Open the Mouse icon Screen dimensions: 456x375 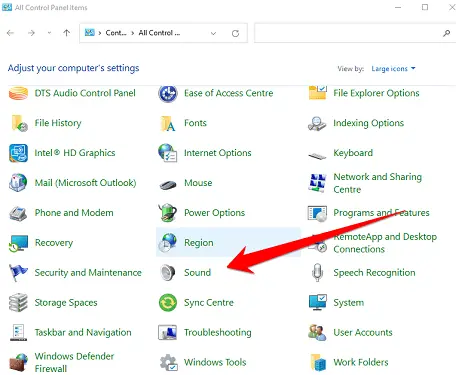168,184
